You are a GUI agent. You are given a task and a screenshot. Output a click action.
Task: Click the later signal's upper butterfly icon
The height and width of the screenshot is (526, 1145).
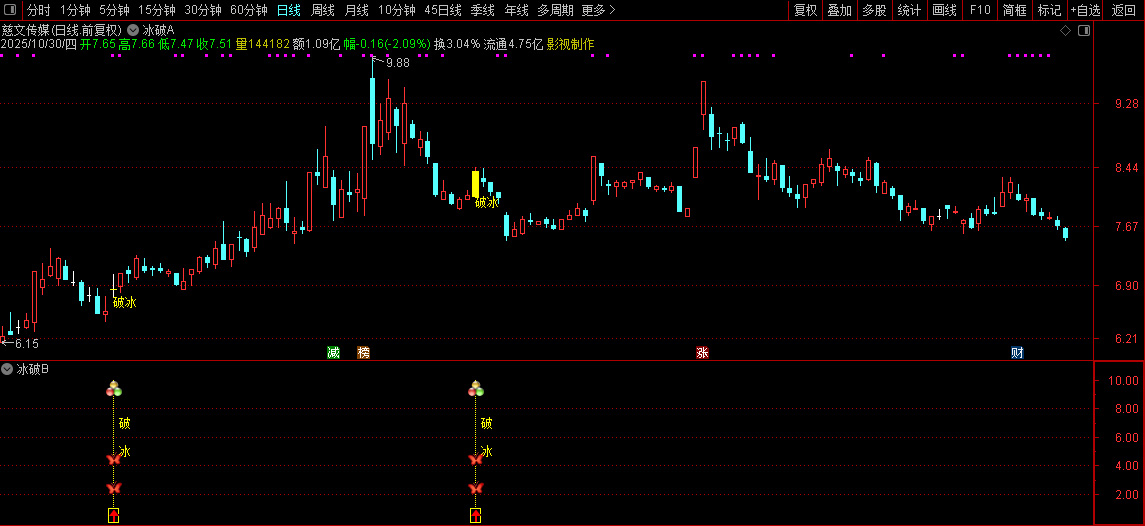(475, 459)
